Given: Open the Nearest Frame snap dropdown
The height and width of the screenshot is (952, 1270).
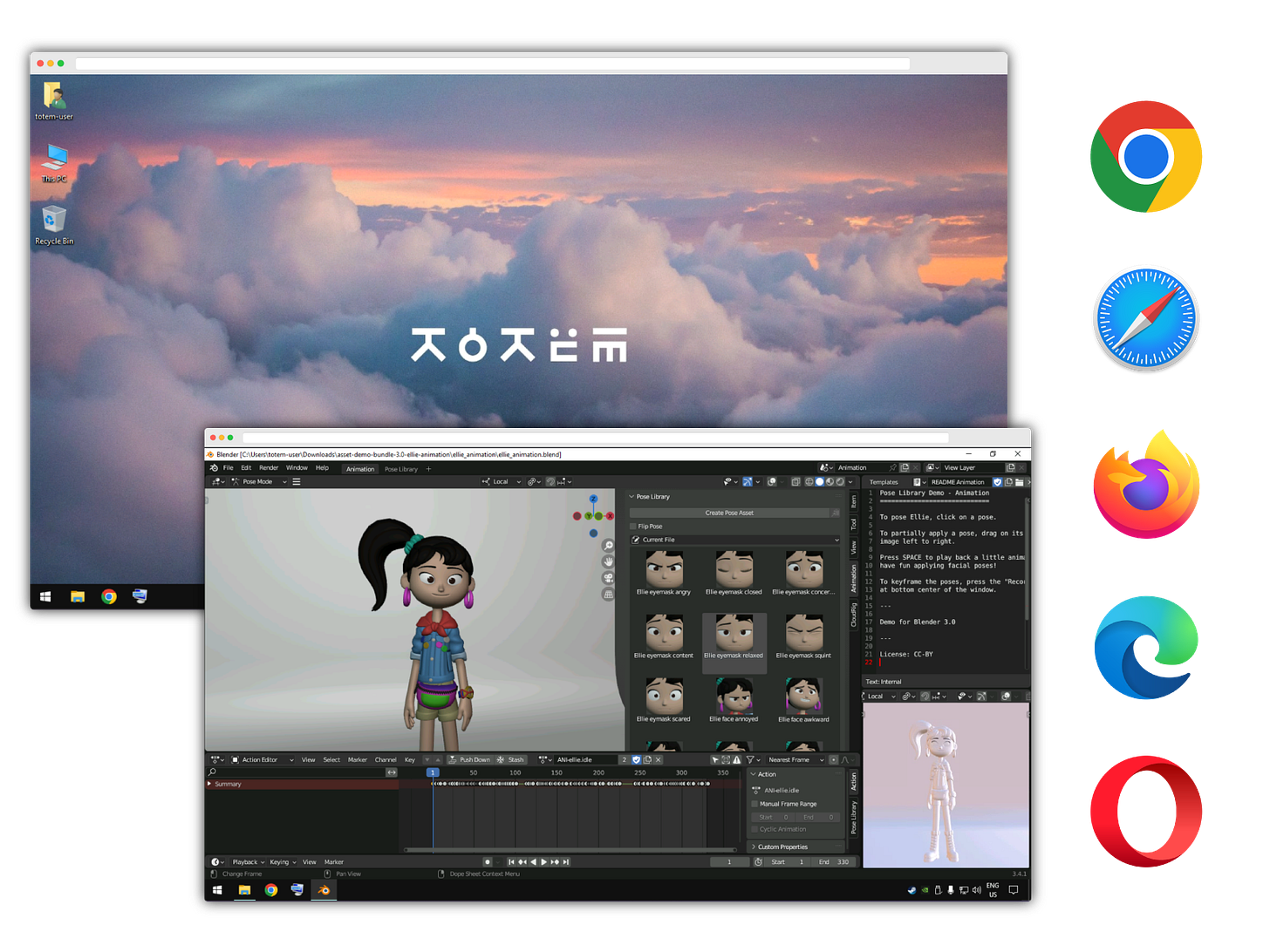Looking at the screenshot, I should [794, 759].
